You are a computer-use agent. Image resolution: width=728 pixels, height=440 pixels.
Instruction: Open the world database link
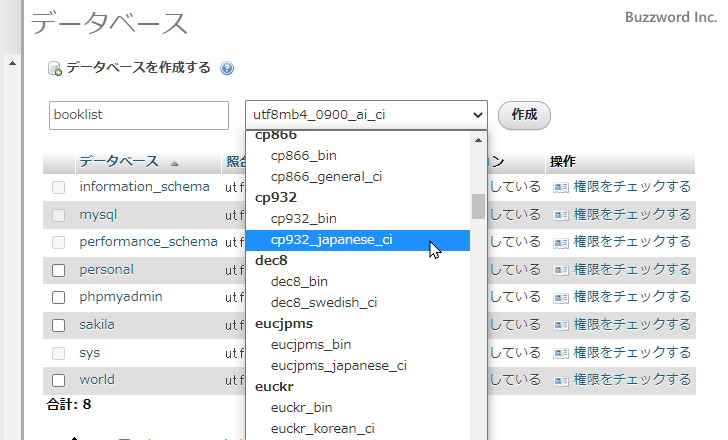(97, 380)
